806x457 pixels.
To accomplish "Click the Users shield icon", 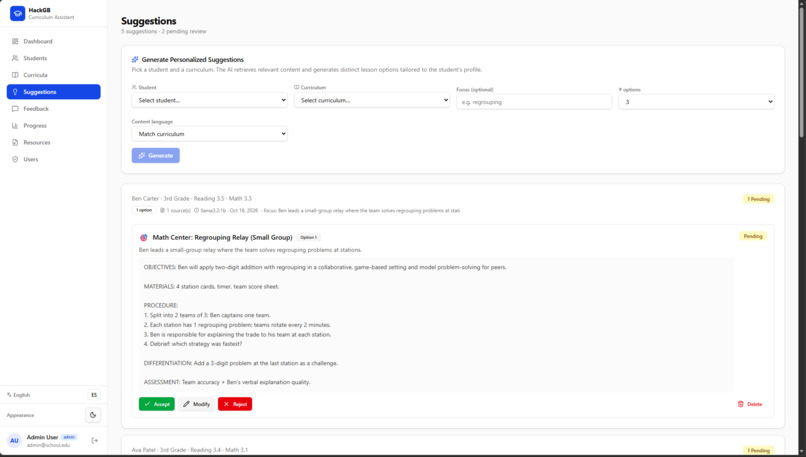I will pyautogui.click(x=15, y=159).
